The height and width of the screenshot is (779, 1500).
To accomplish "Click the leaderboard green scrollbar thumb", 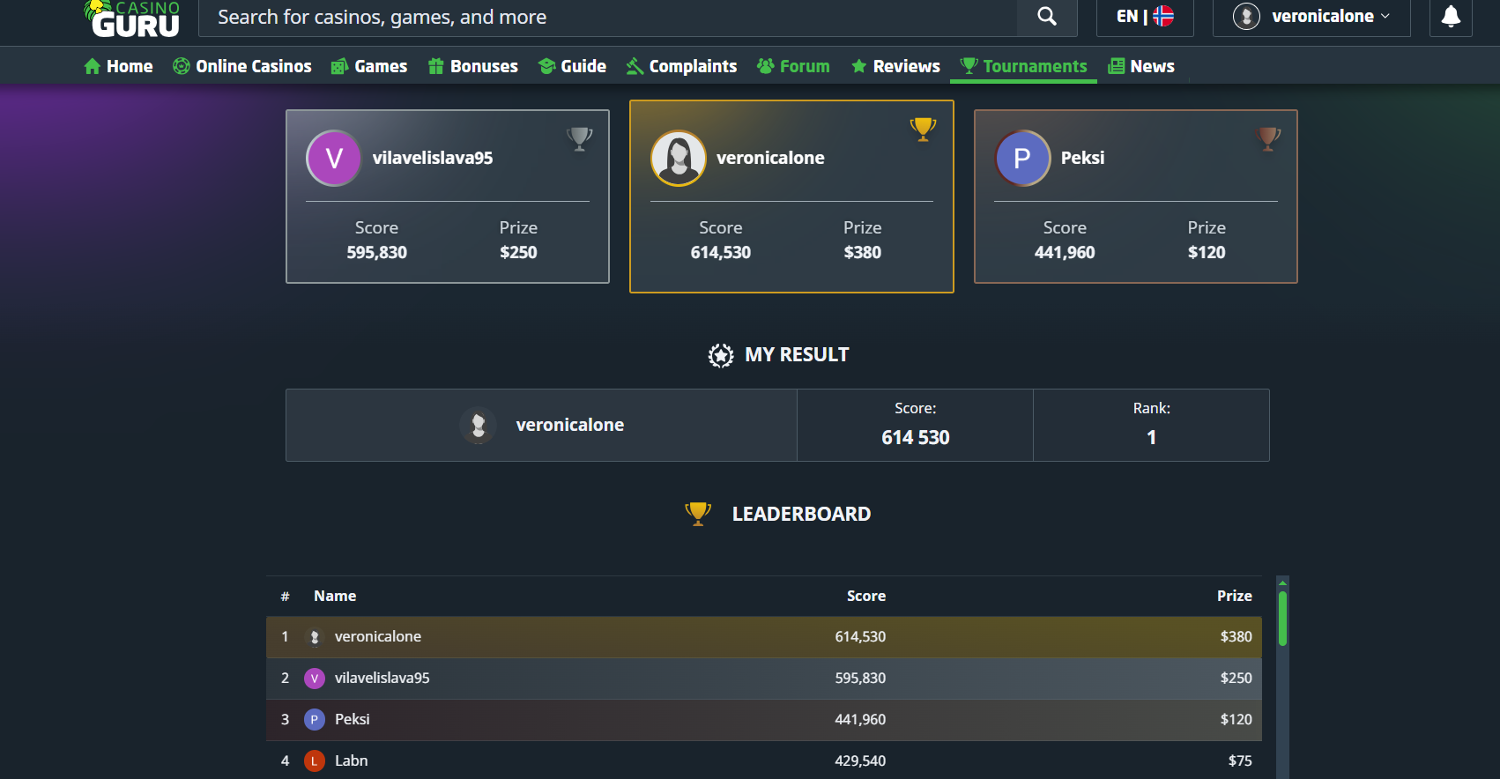I will (1282, 617).
